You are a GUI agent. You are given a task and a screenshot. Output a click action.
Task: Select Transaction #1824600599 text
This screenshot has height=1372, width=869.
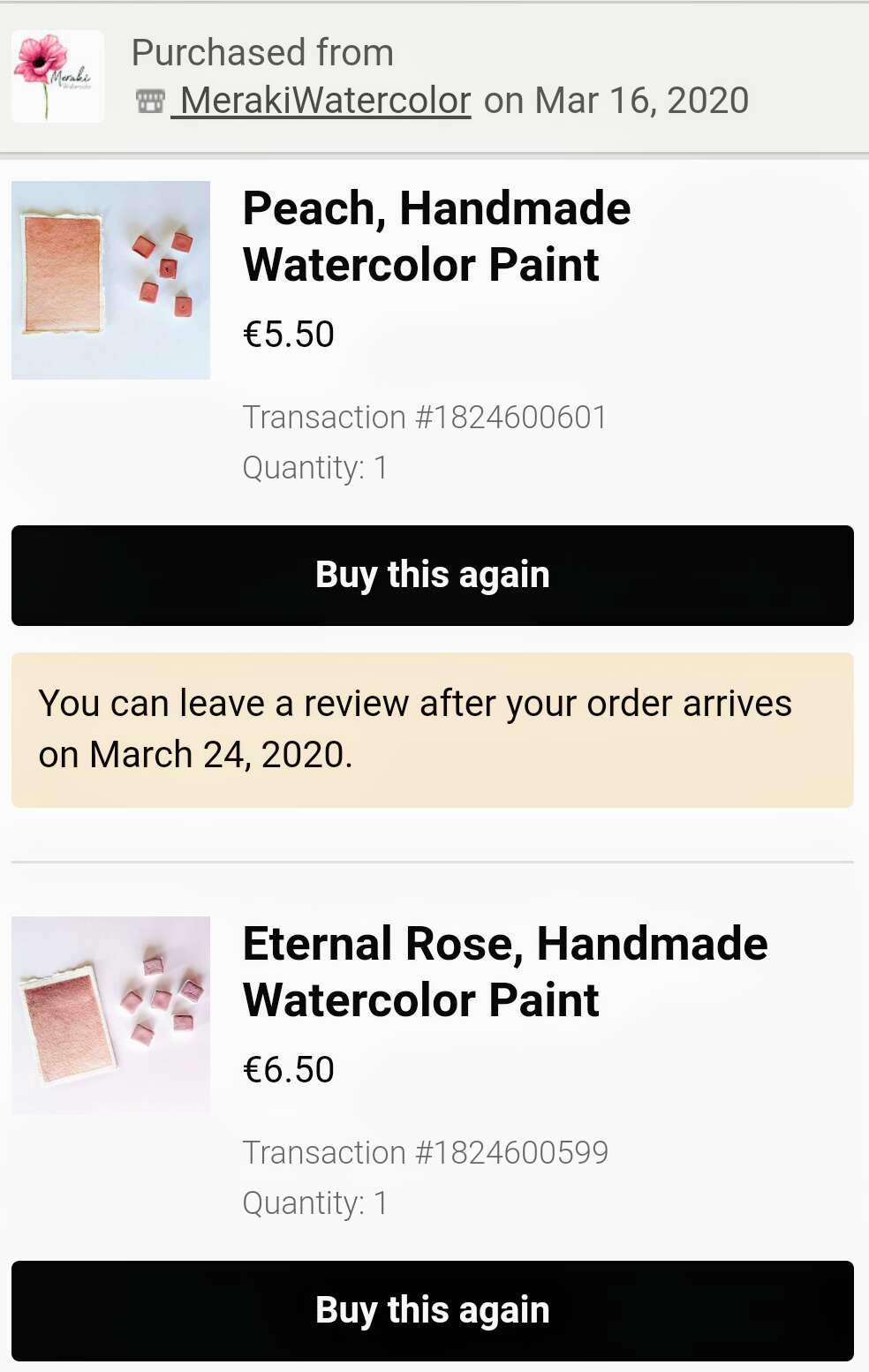point(426,1153)
